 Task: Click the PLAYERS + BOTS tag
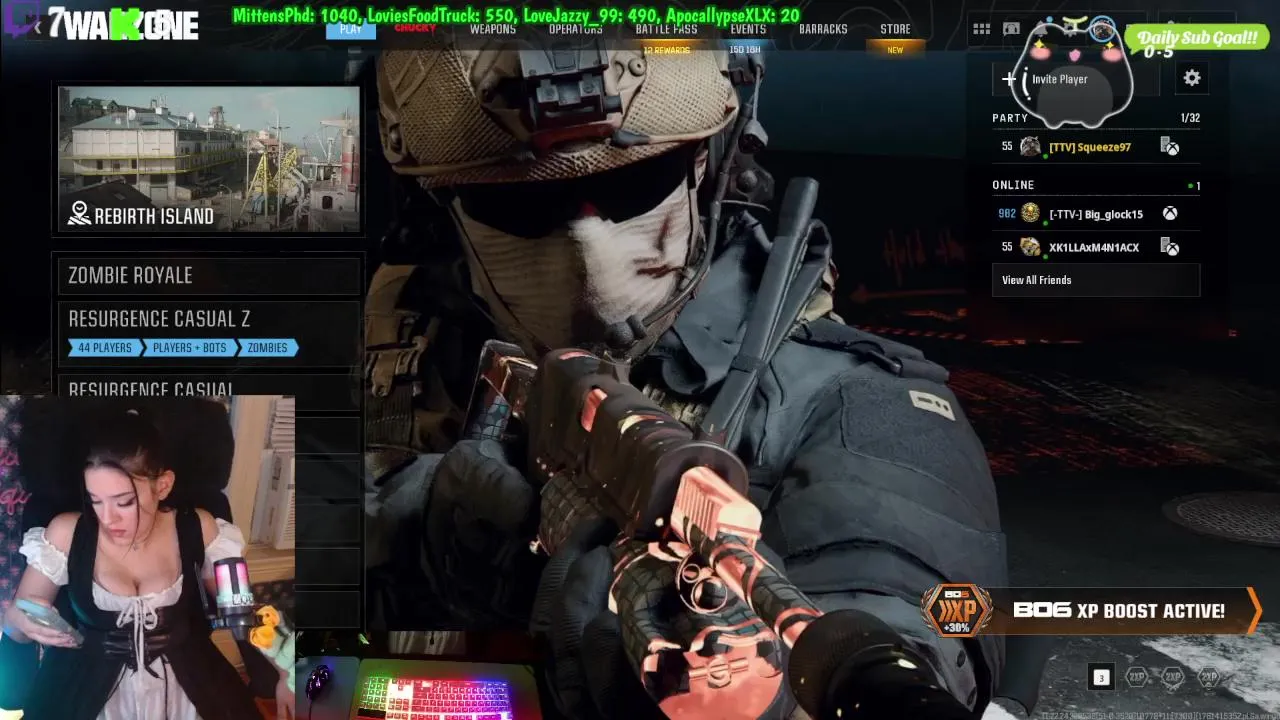coord(190,348)
